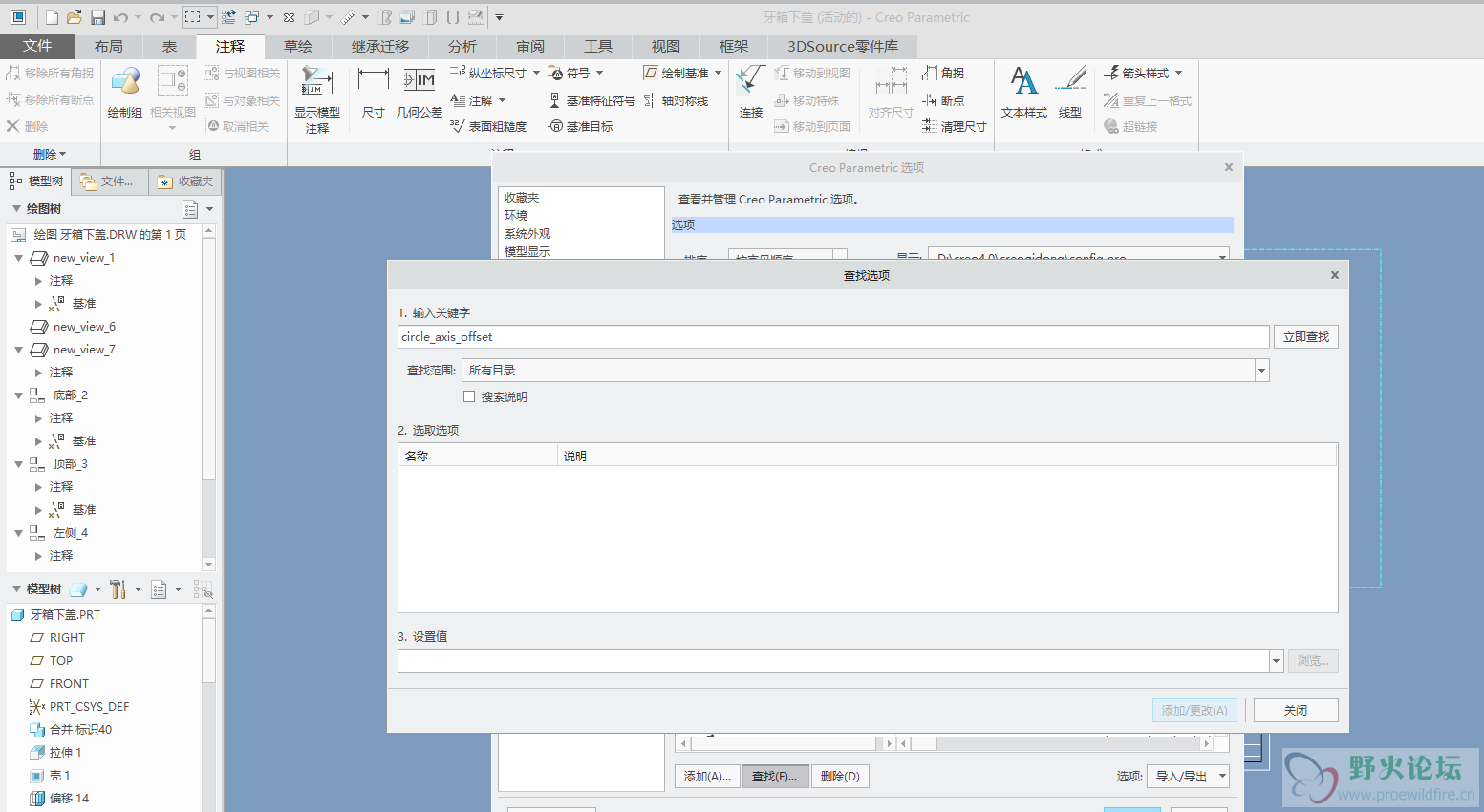Open the Note (注解) dropdown arrow

[x=502, y=100]
